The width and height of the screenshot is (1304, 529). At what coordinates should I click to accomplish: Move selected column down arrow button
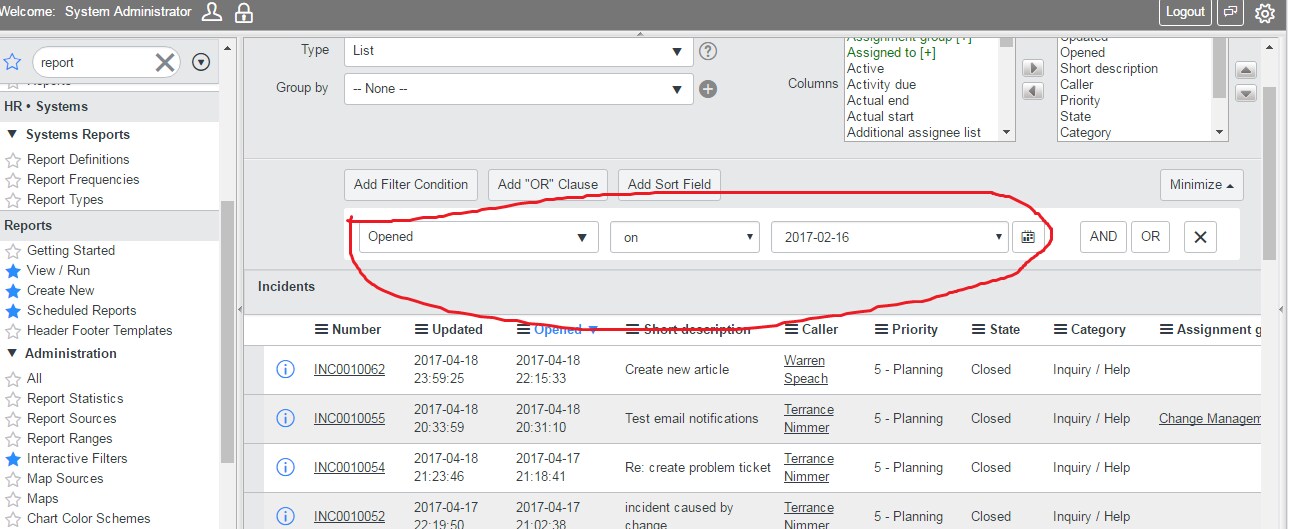pos(1246,93)
